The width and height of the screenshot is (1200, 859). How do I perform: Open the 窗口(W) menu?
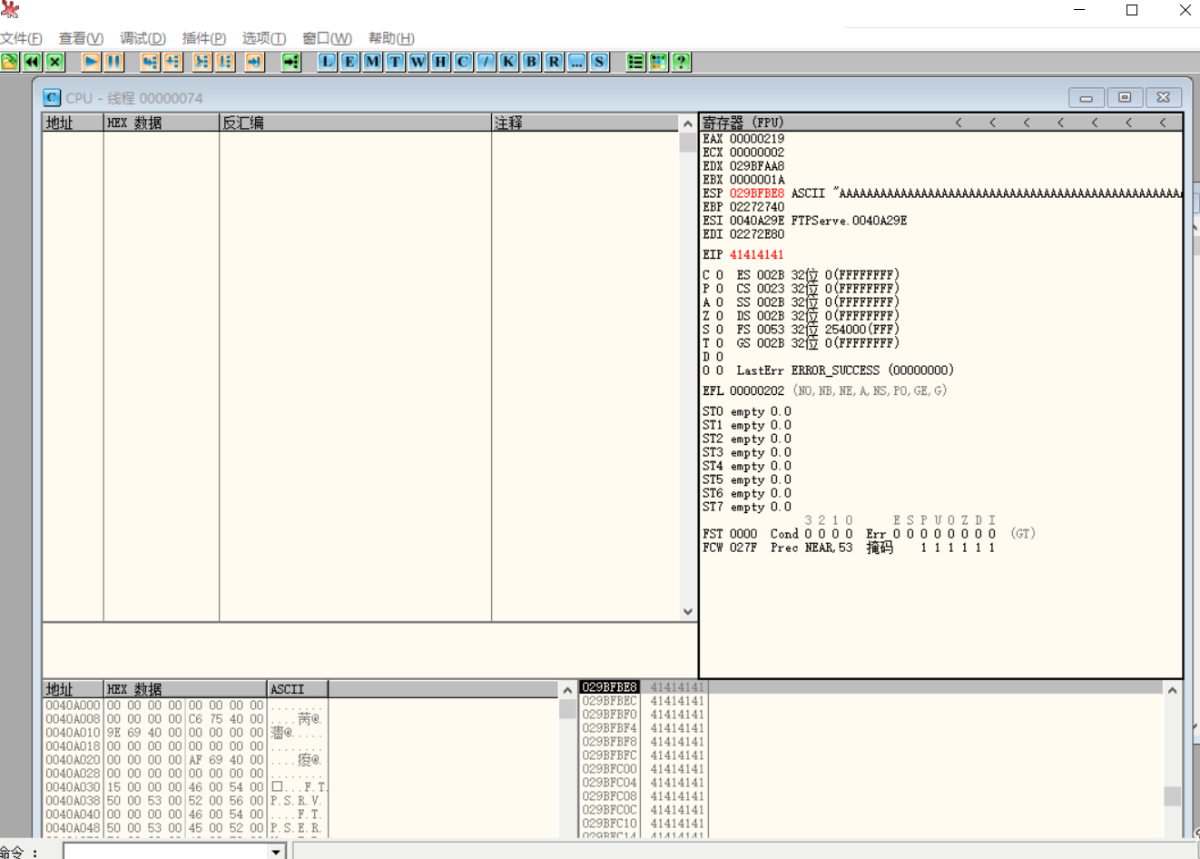(327, 38)
